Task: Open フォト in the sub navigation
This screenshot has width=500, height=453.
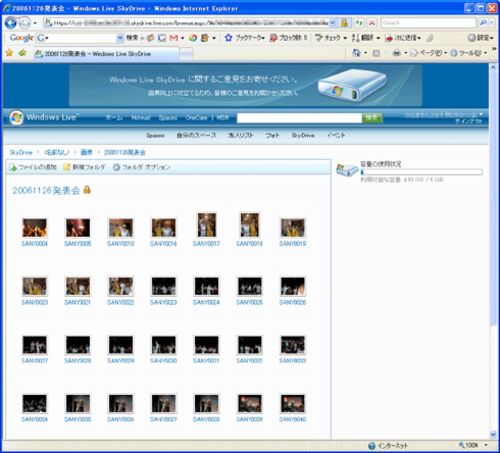Action: coord(272,135)
